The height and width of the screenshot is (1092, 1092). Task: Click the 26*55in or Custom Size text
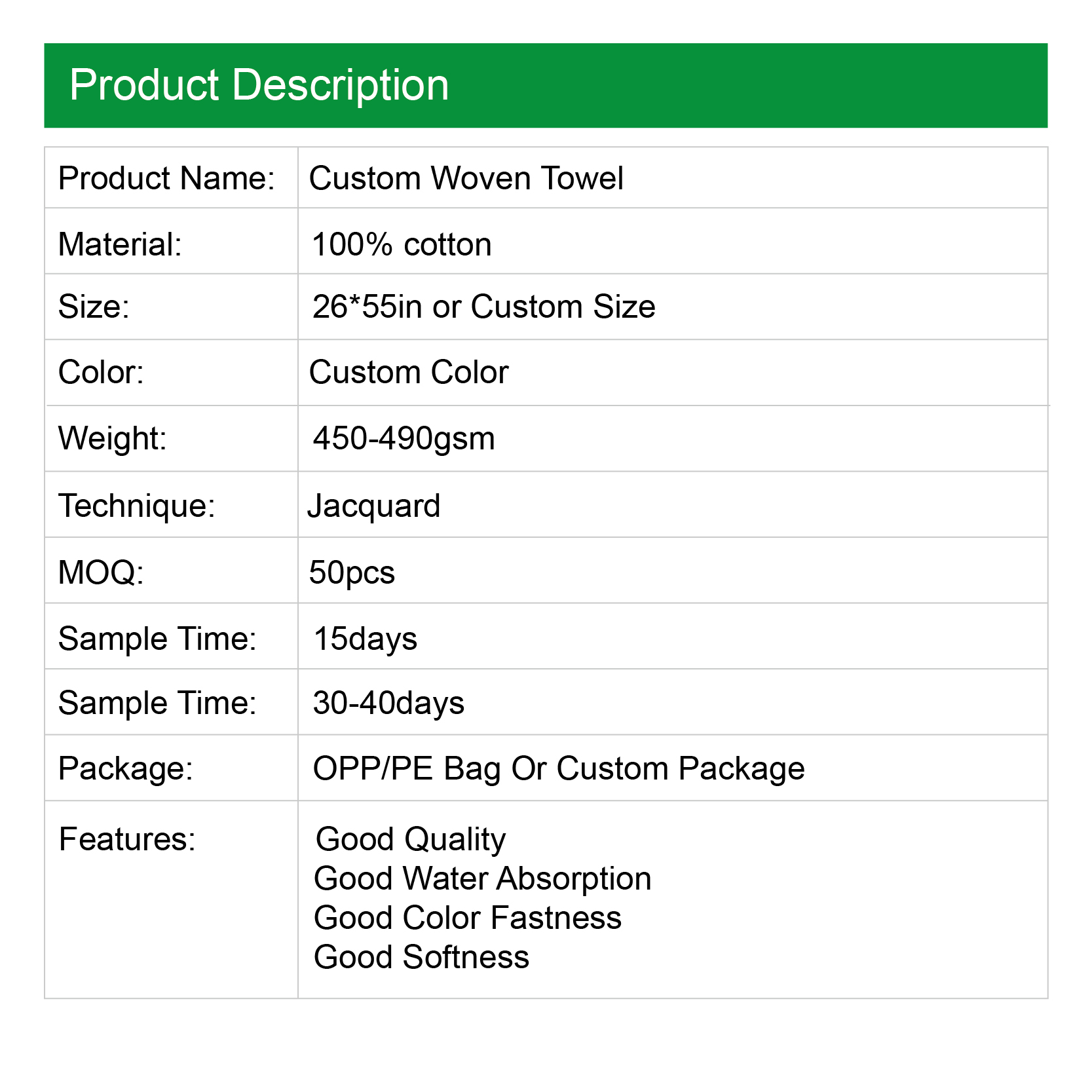tap(483, 307)
